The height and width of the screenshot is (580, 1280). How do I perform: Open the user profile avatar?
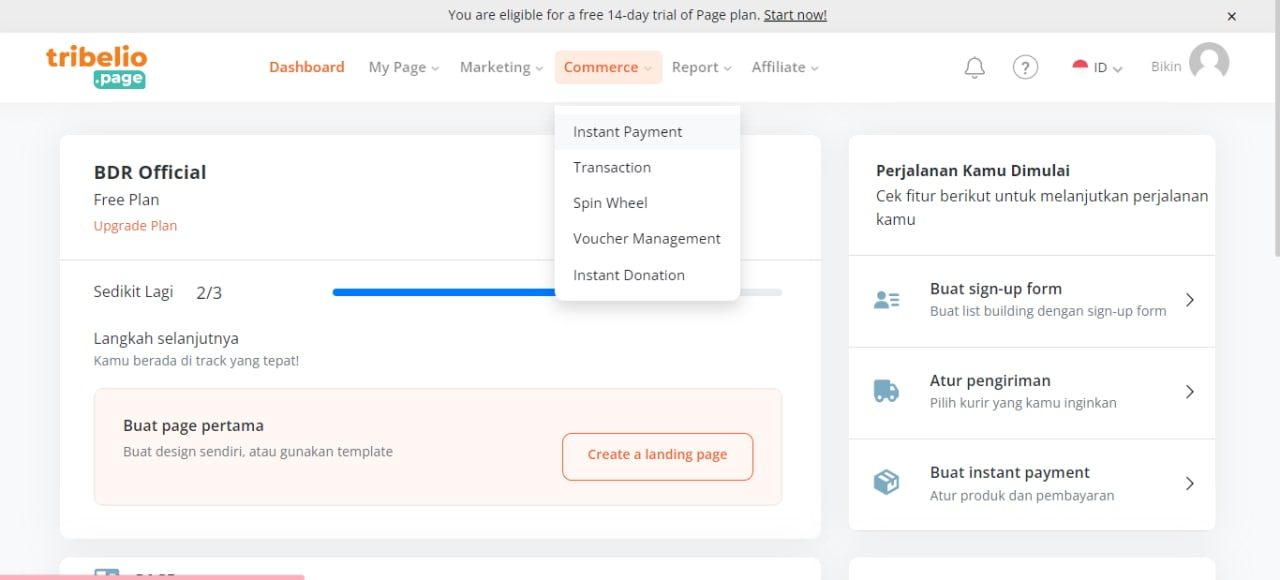[x=1209, y=63]
